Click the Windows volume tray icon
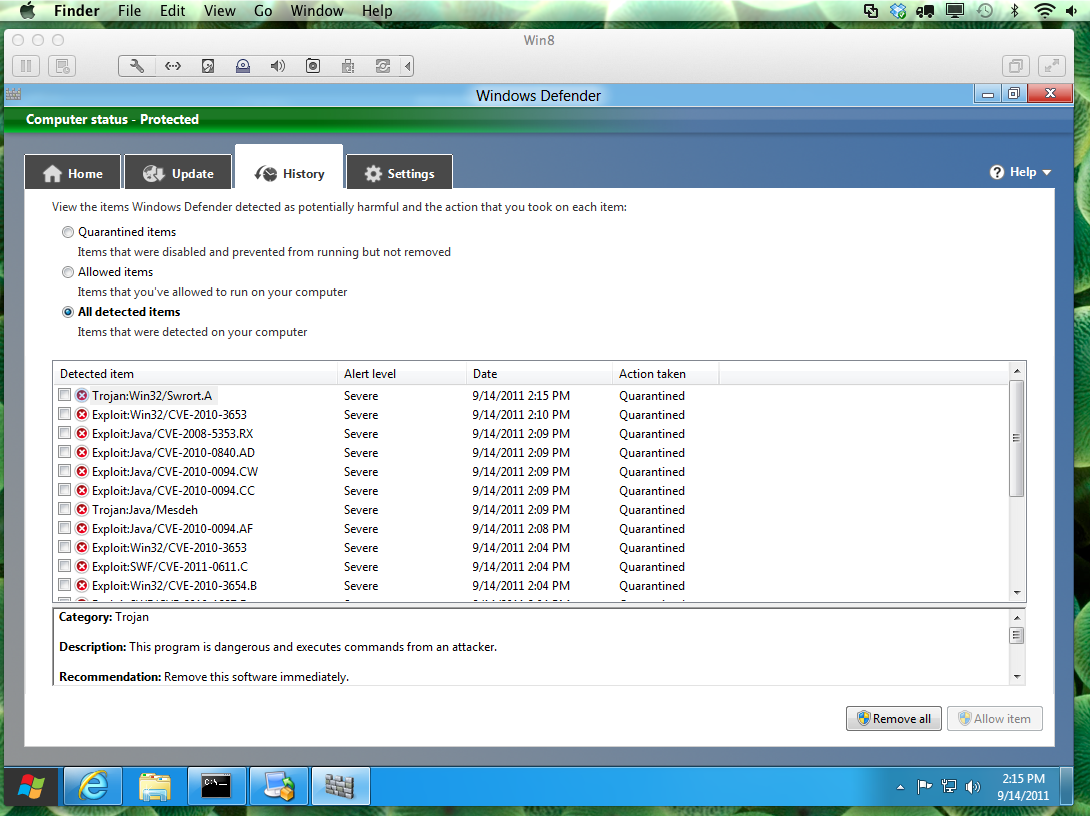Viewport: 1090px width, 816px height. (973, 787)
